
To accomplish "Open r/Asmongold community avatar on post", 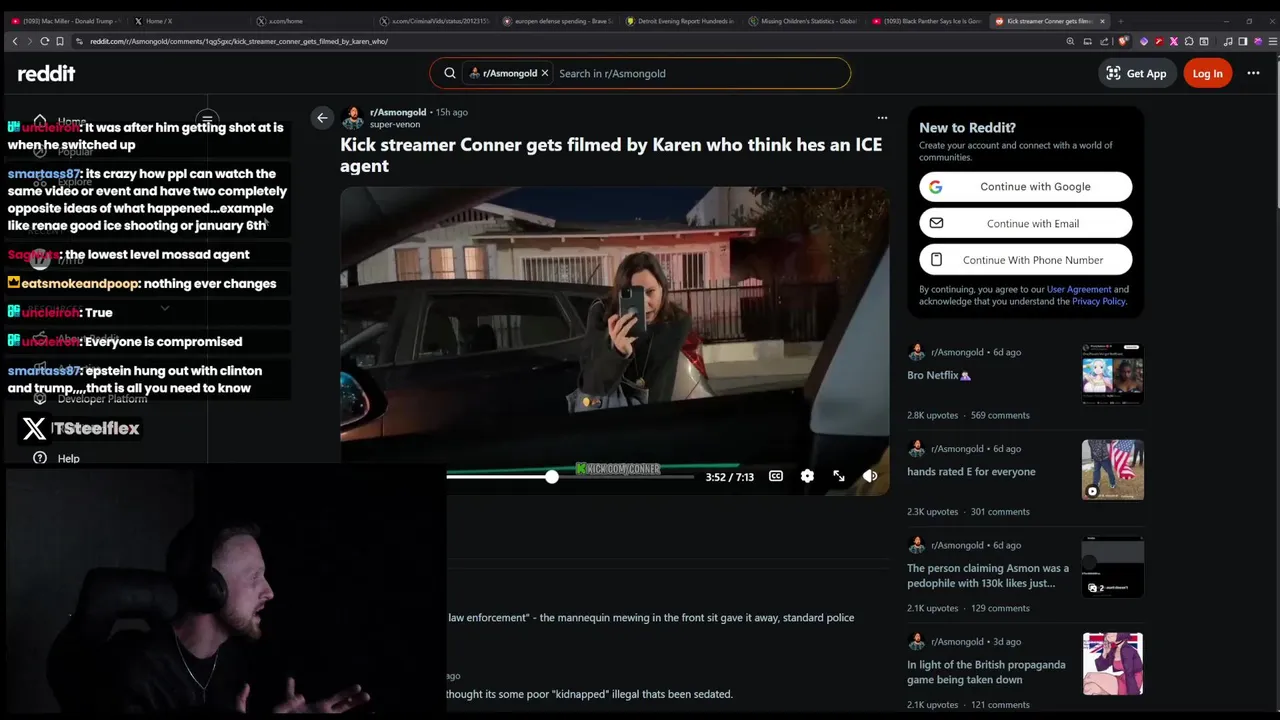I will click(352, 118).
